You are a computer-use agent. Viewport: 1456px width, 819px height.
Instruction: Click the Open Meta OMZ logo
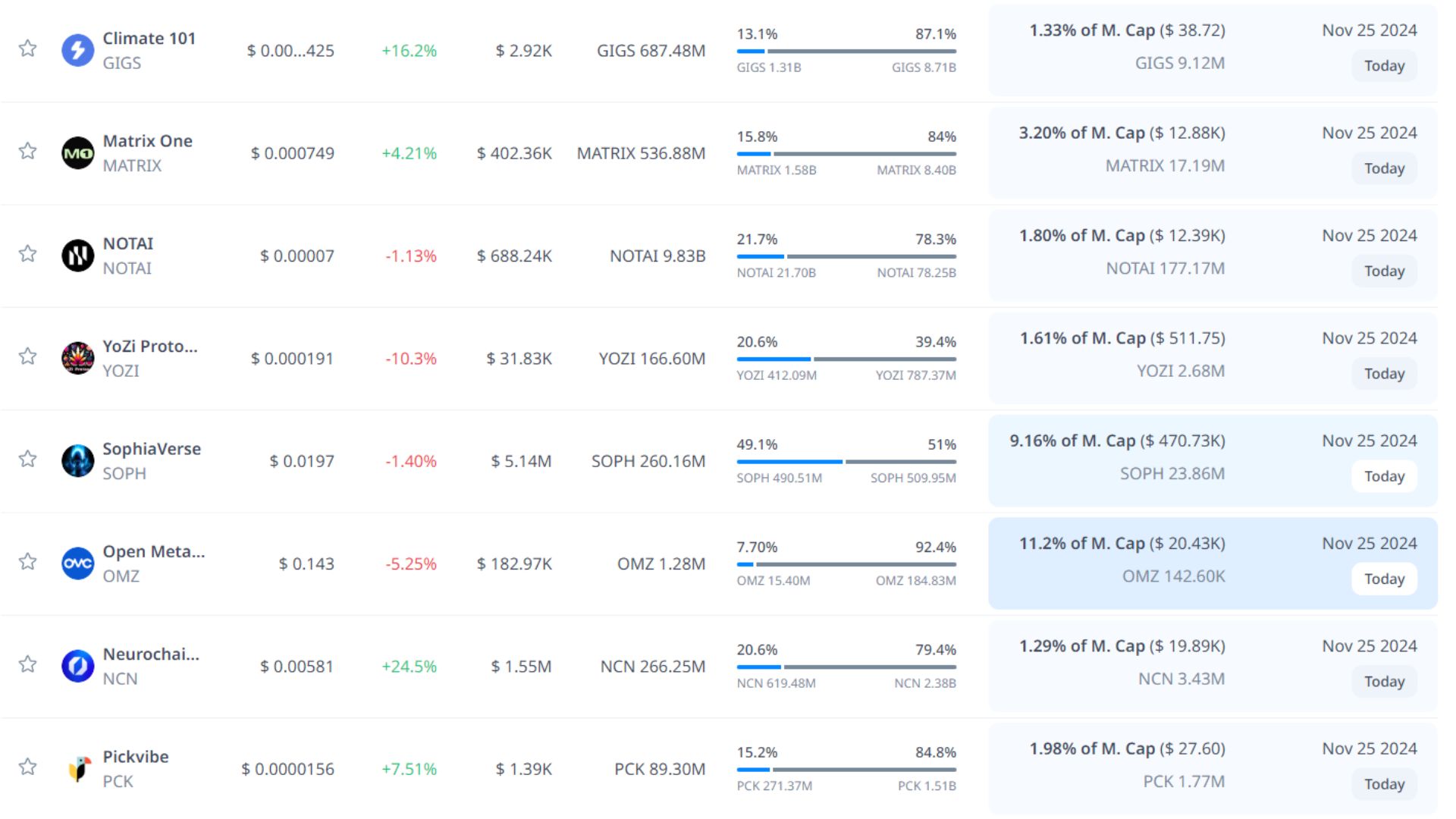click(x=77, y=563)
